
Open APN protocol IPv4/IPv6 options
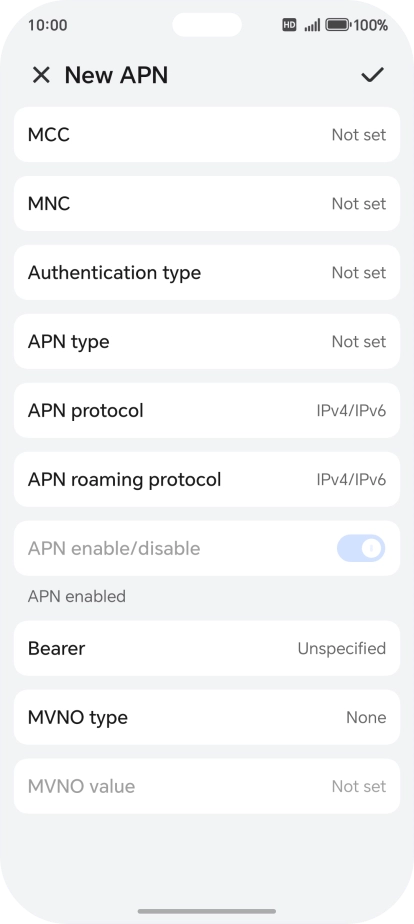pyautogui.click(x=207, y=410)
